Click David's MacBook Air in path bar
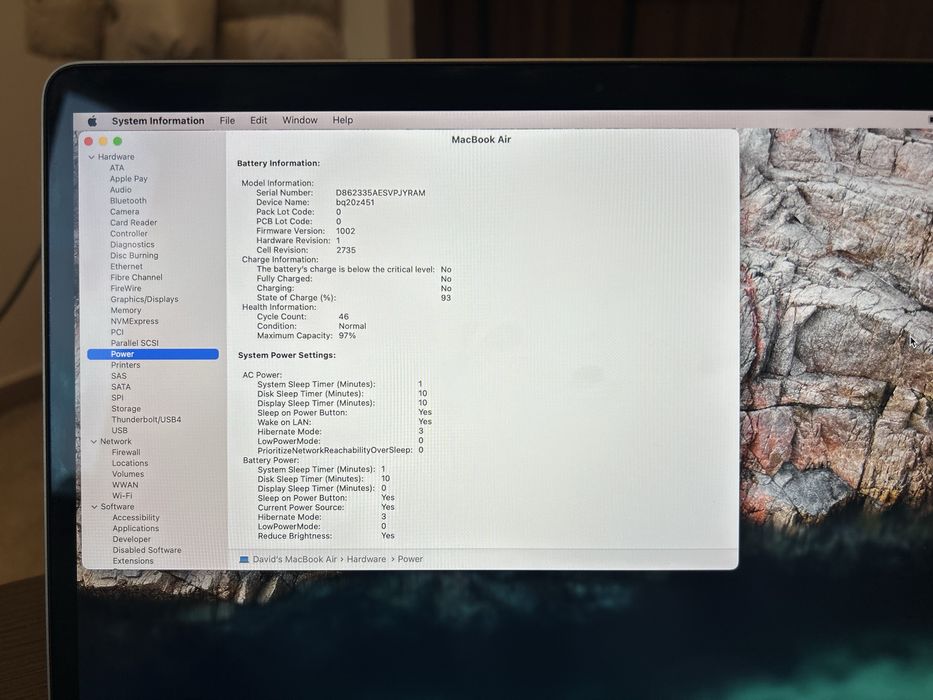Screen dimensions: 933x700 [295, 560]
